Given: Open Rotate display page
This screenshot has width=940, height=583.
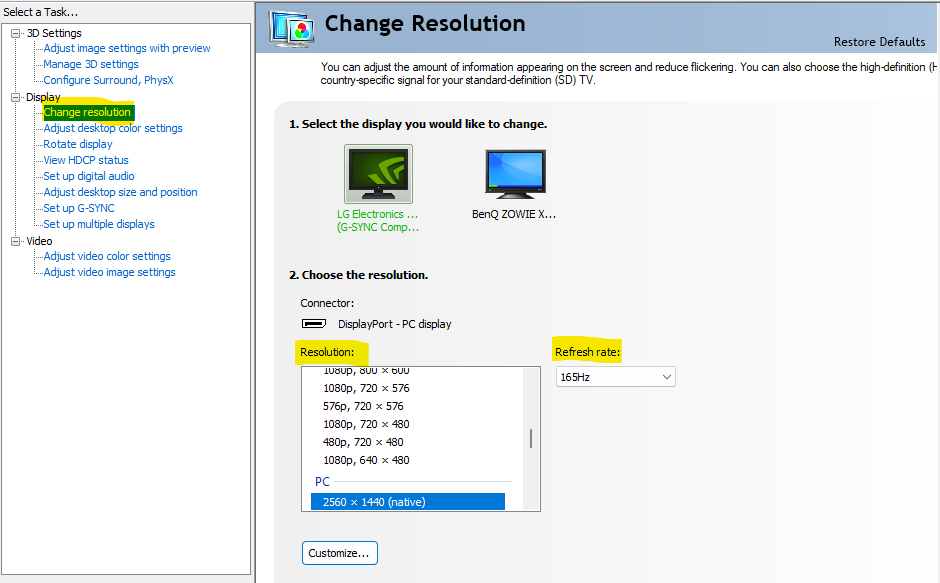Looking at the screenshot, I should (x=78, y=144).
